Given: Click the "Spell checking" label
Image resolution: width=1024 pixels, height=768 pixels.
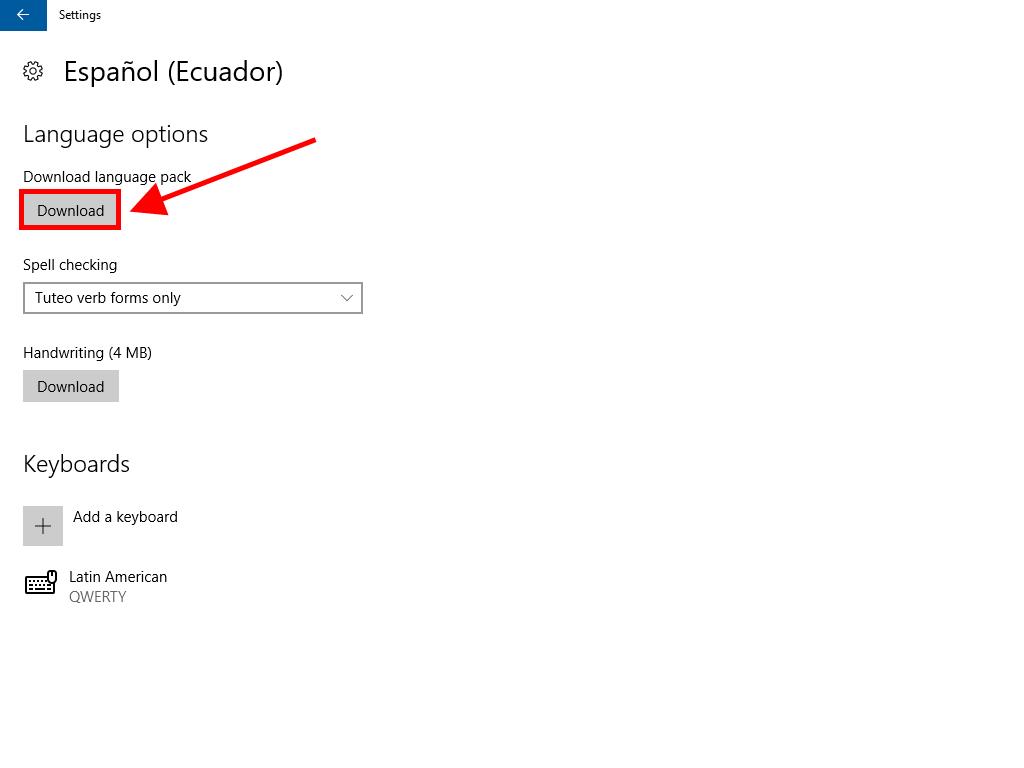Looking at the screenshot, I should tap(70, 265).
